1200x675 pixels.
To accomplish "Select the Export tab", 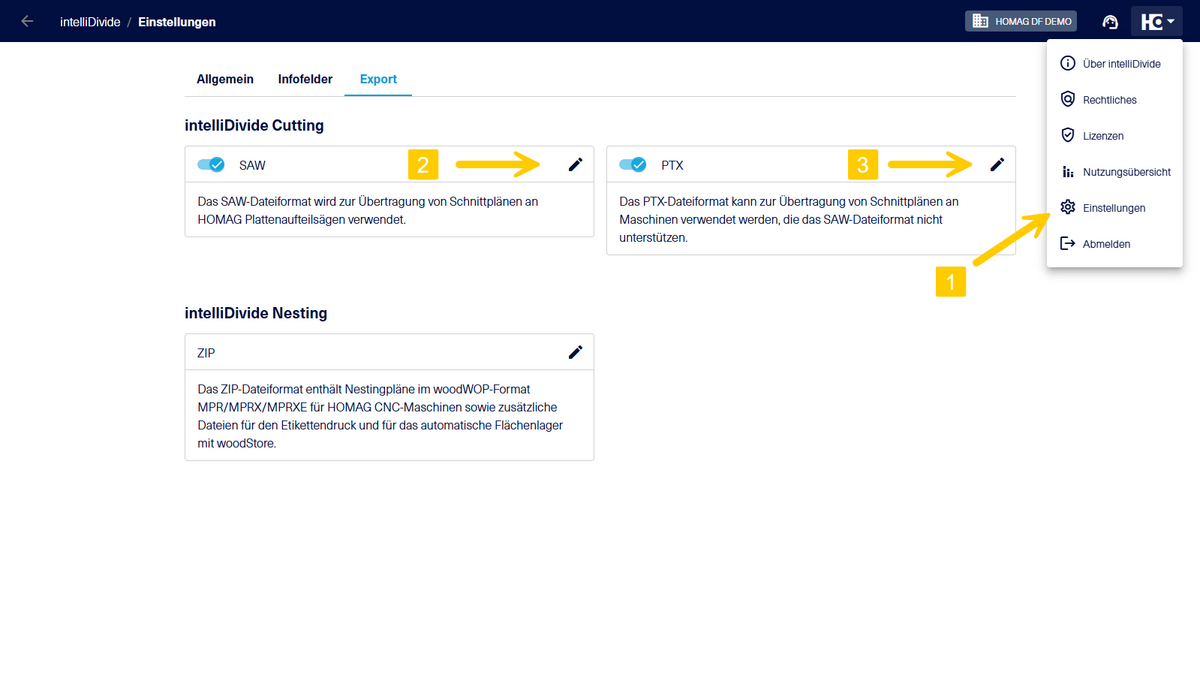I will pyautogui.click(x=378, y=79).
